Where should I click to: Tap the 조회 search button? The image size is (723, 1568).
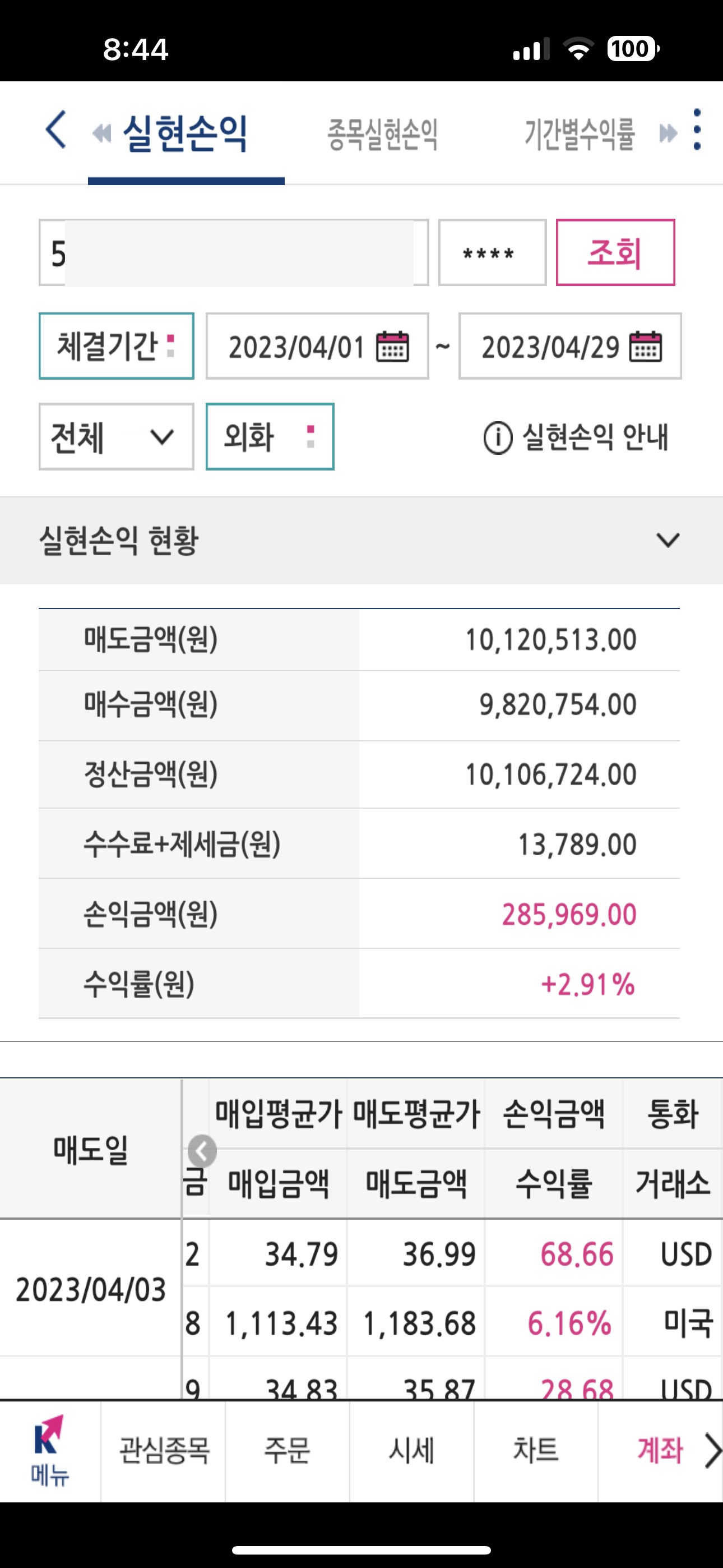pos(615,252)
